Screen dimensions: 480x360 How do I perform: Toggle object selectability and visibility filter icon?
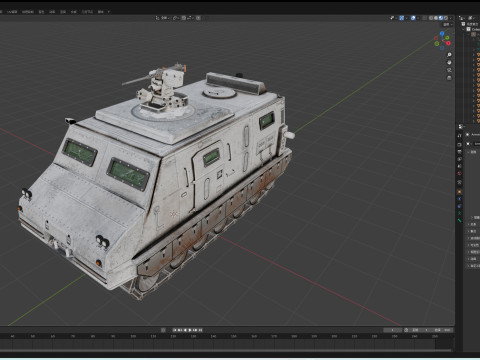pos(392,18)
